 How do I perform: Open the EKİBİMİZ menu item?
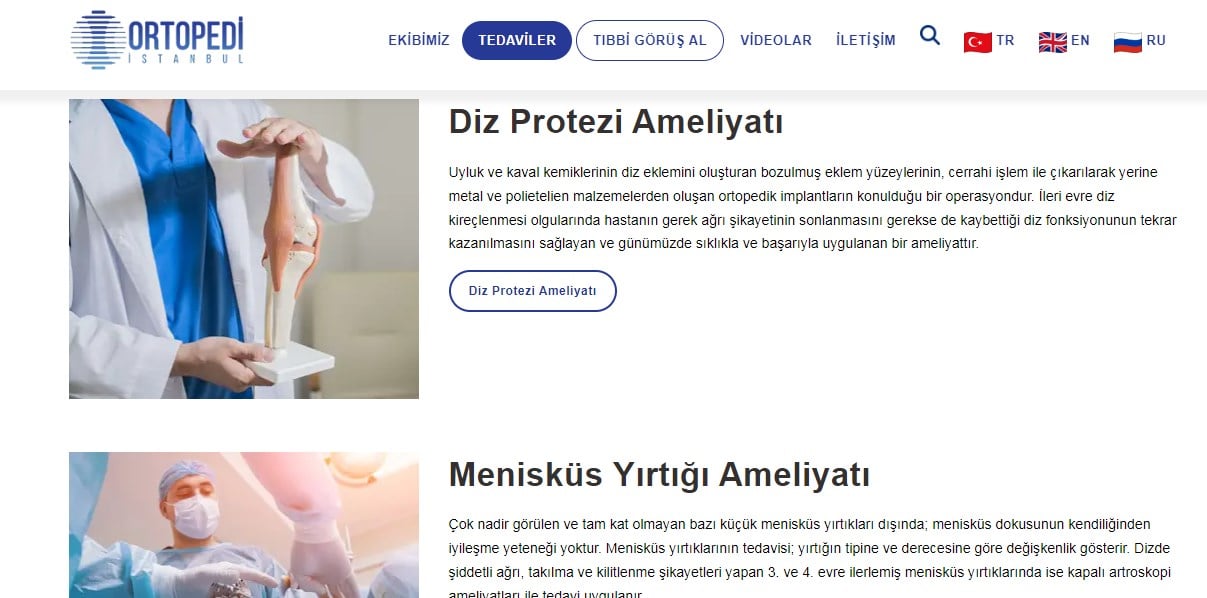pyautogui.click(x=419, y=40)
